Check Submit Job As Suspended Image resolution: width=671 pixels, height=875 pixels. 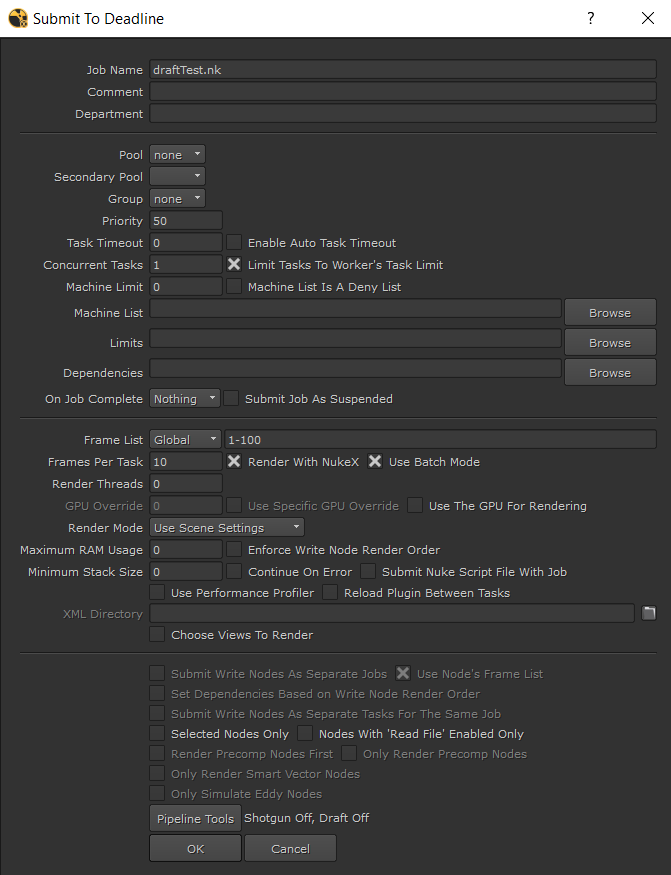pyautogui.click(x=231, y=398)
